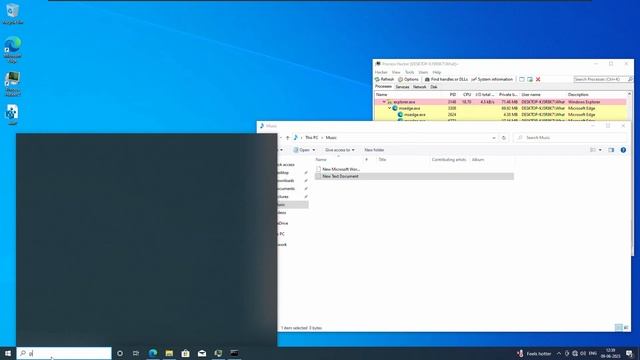Image resolution: width=640 pixels, height=360 pixels.
Task: Open Options in Process Hacker toolbar
Action: pyautogui.click(x=409, y=79)
